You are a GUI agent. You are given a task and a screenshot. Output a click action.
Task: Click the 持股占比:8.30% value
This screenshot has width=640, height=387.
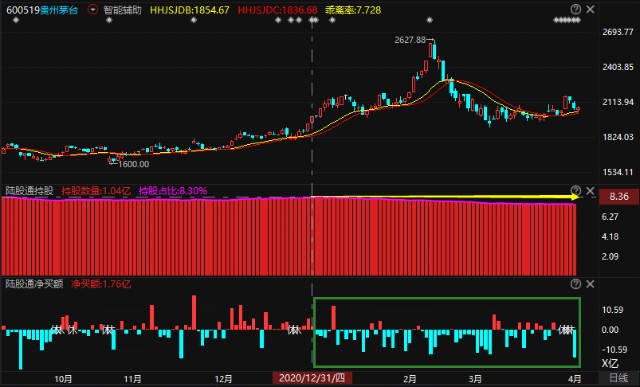[173, 191]
